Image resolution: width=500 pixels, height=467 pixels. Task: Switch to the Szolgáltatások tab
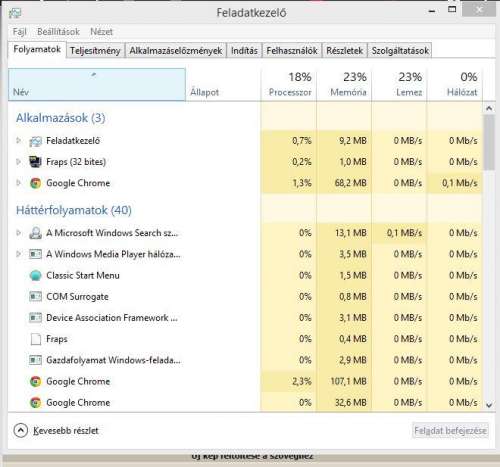tap(400, 51)
